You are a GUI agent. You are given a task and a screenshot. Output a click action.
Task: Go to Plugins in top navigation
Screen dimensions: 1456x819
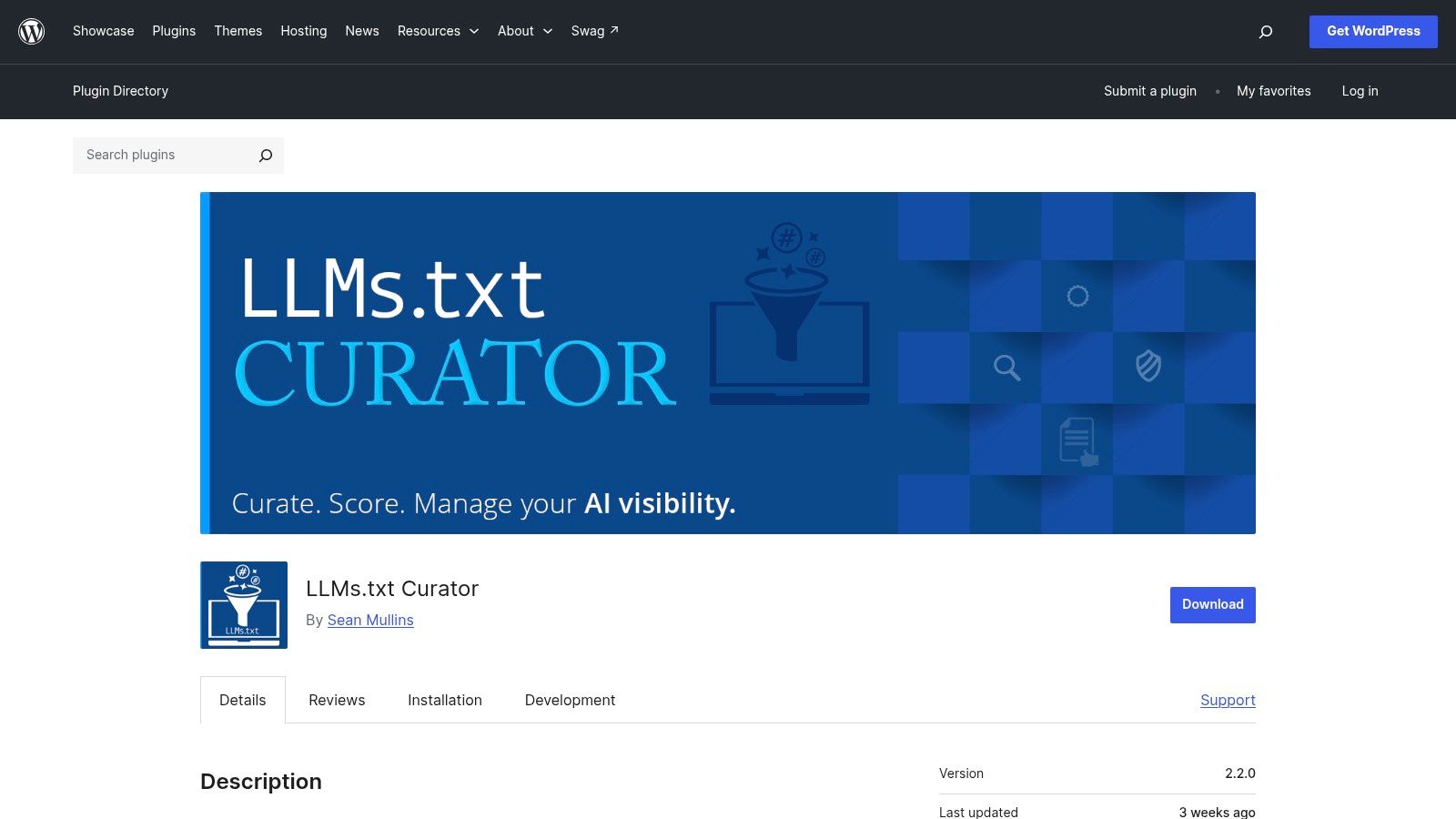pyautogui.click(x=174, y=31)
